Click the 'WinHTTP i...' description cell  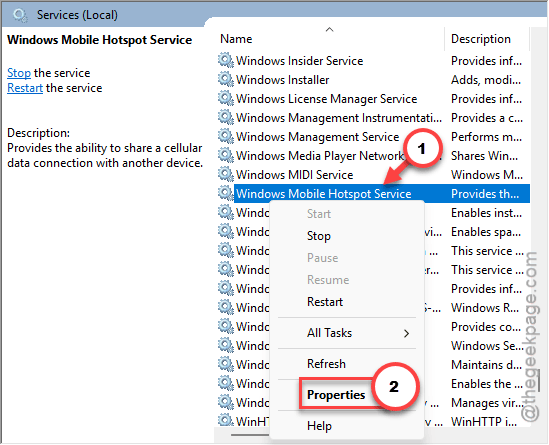[484, 421]
